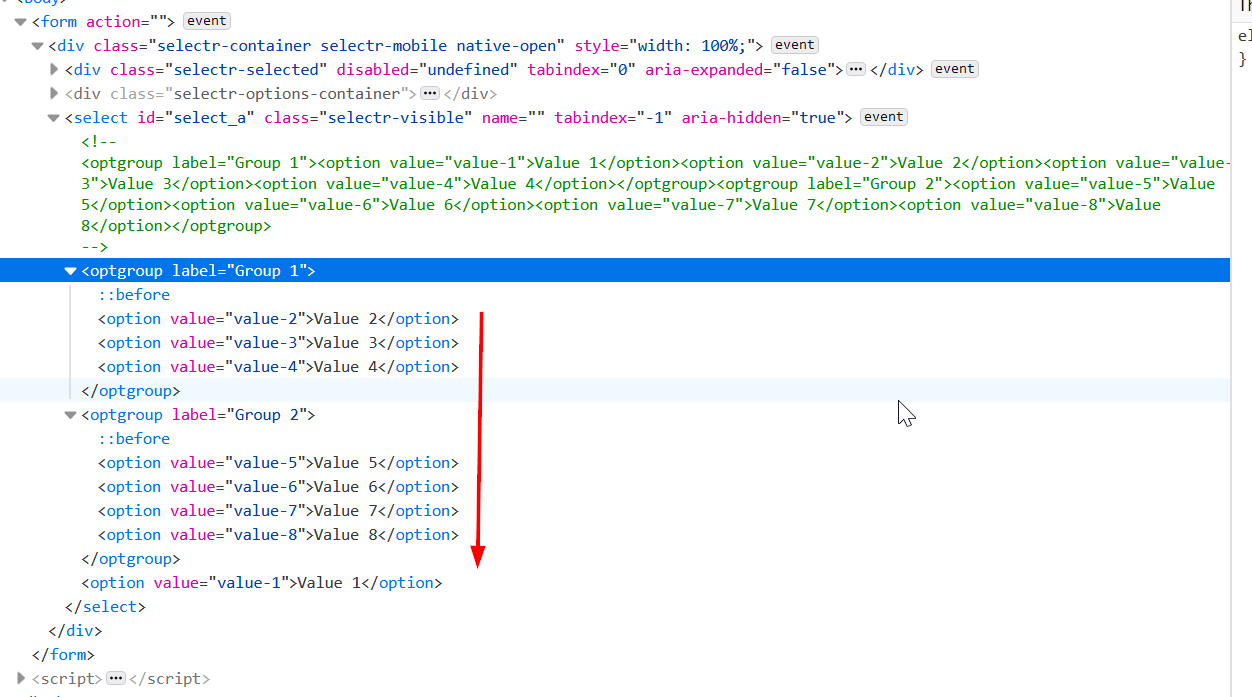This screenshot has height=697, width=1252.
Task: Click the event badge next to the select element
Action: (x=883, y=116)
